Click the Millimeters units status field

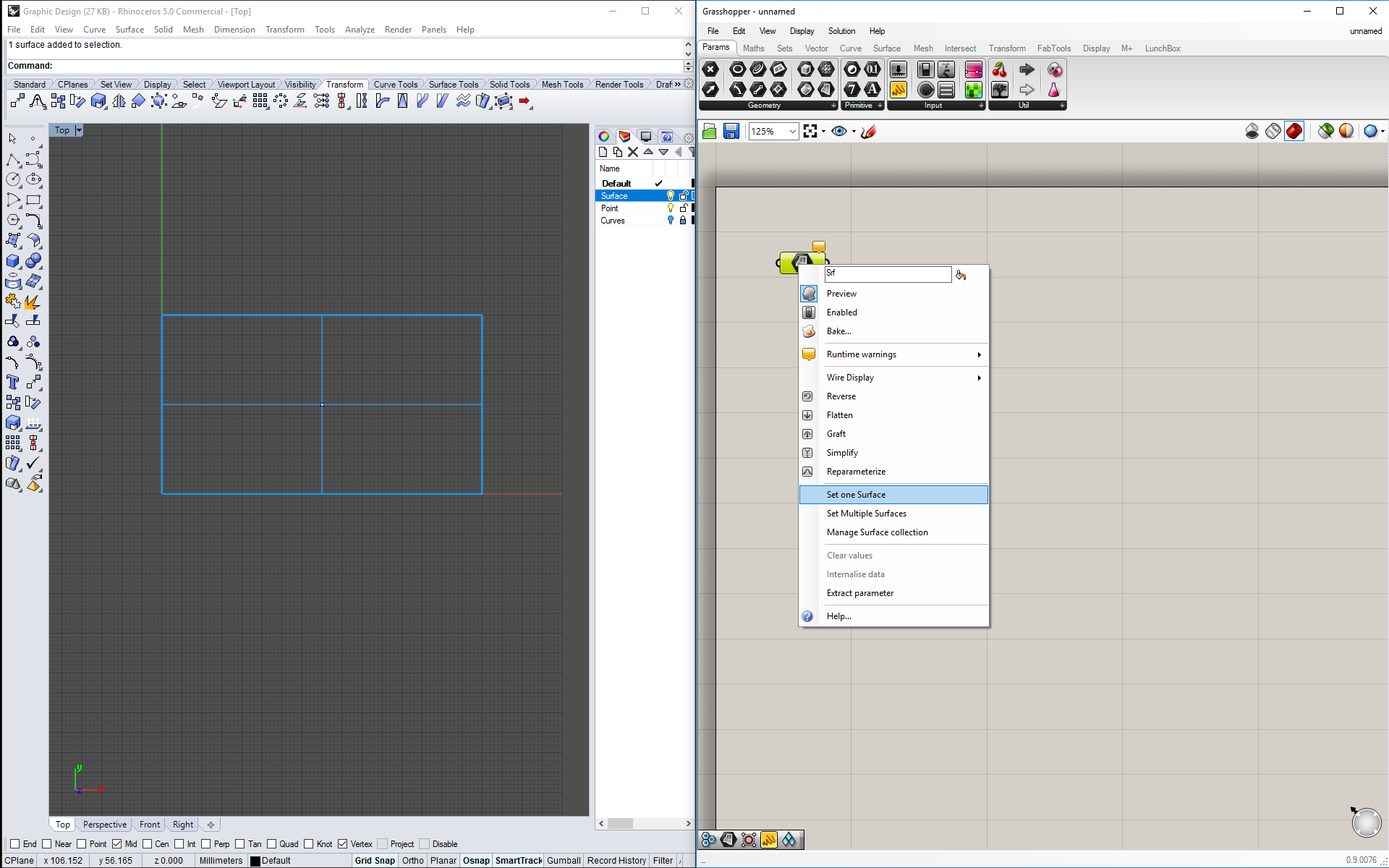coord(221,861)
